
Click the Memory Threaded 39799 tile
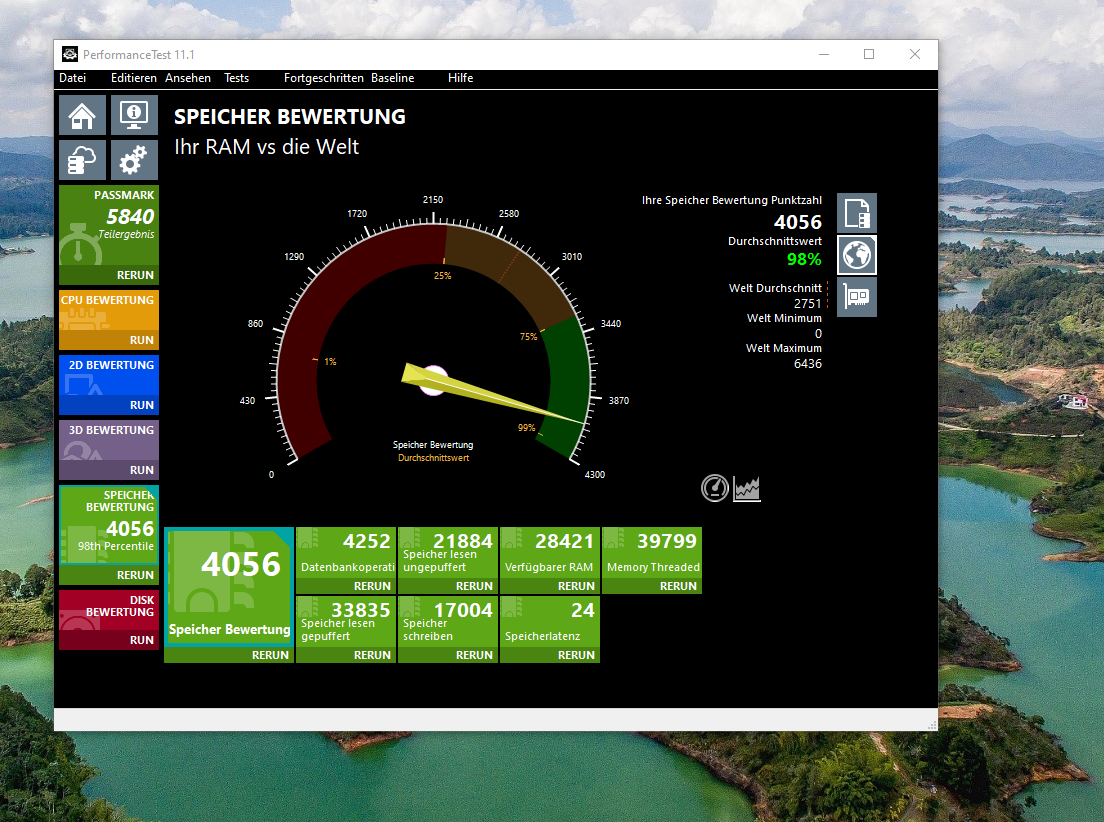click(652, 552)
